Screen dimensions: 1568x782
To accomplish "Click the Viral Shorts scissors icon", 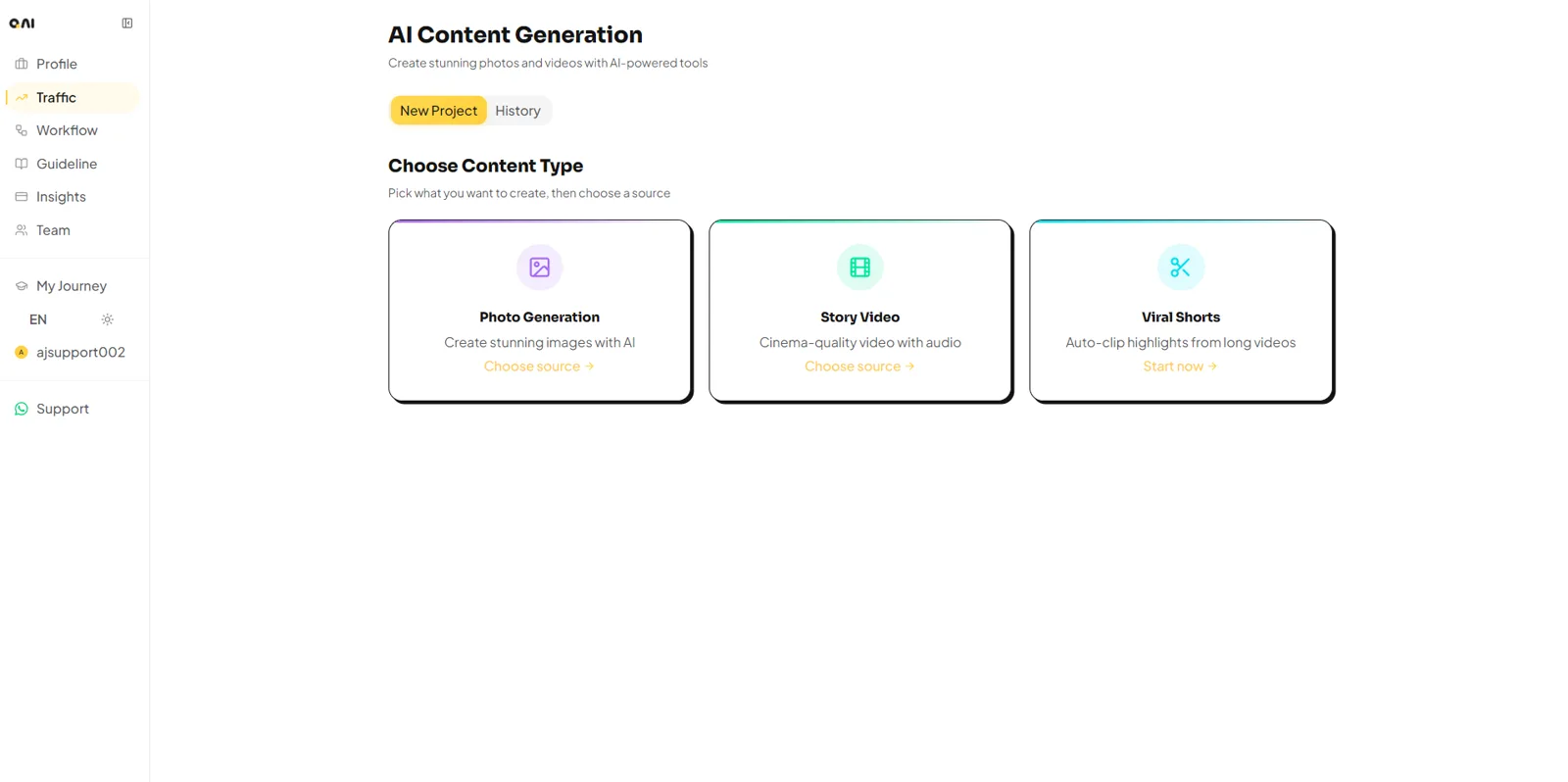I will coord(1180,268).
